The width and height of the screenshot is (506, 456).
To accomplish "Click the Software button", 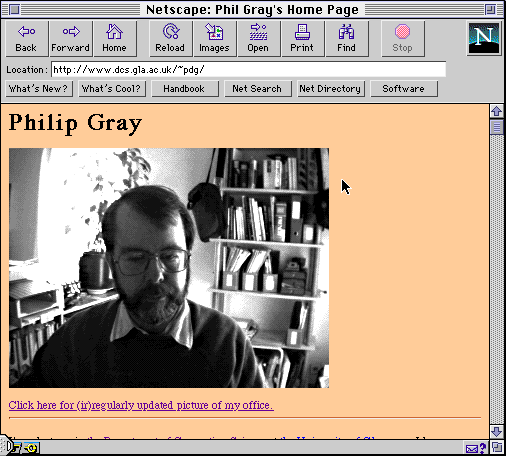I will click(404, 89).
